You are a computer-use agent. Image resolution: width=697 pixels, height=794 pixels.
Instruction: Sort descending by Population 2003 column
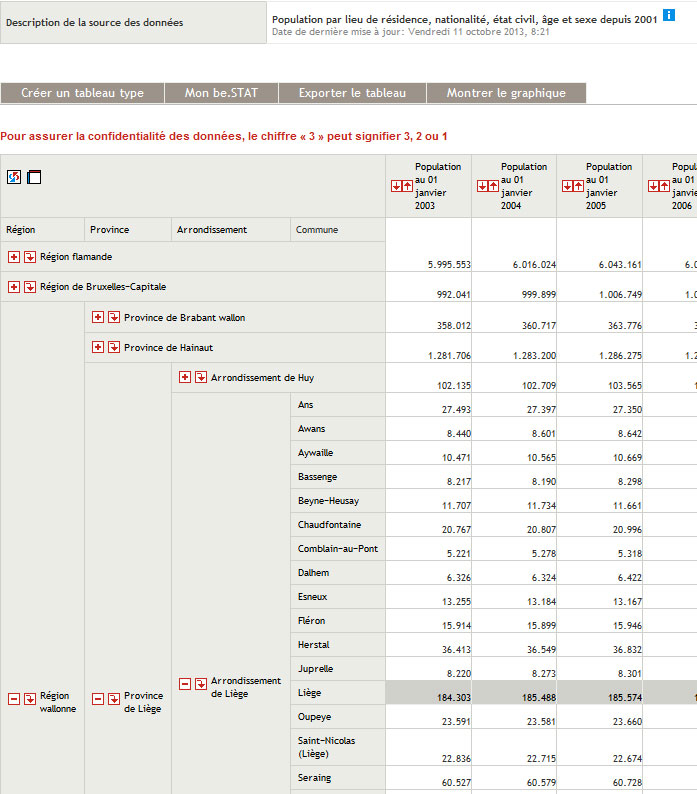(396, 186)
